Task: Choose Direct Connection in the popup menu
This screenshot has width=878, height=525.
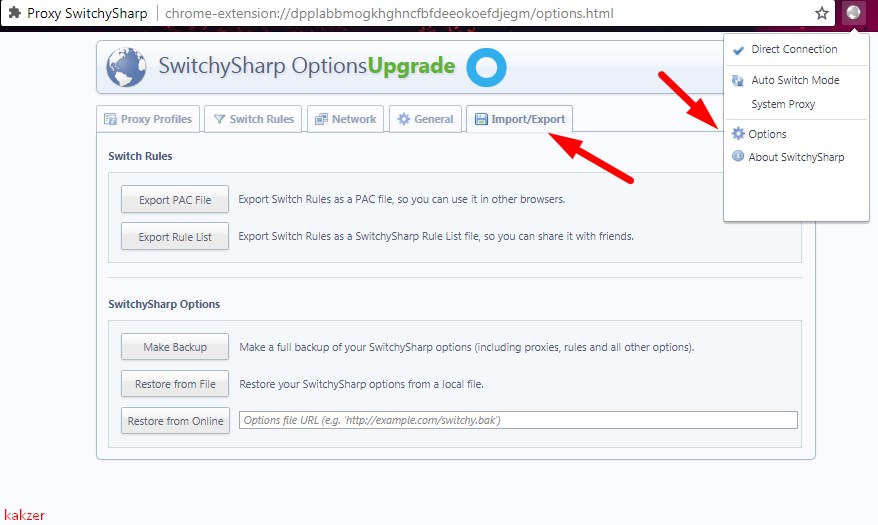Action: [x=796, y=49]
